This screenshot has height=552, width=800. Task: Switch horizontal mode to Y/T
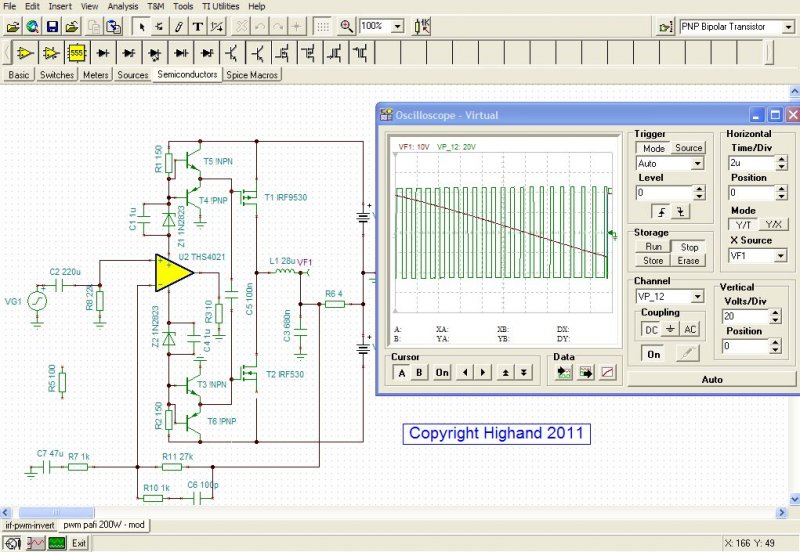click(743, 224)
